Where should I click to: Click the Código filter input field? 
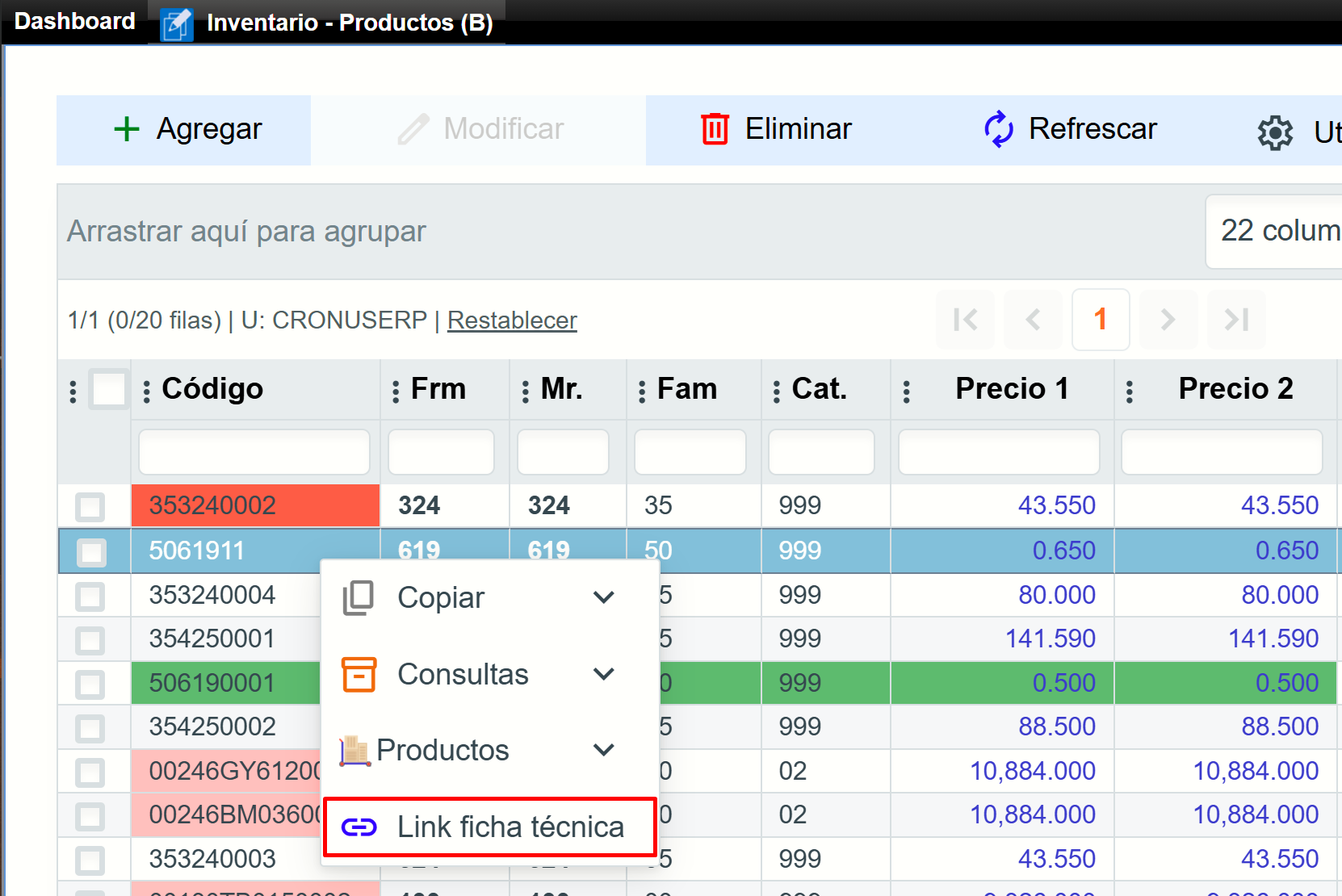pyautogui.click(x=254, y=452)
